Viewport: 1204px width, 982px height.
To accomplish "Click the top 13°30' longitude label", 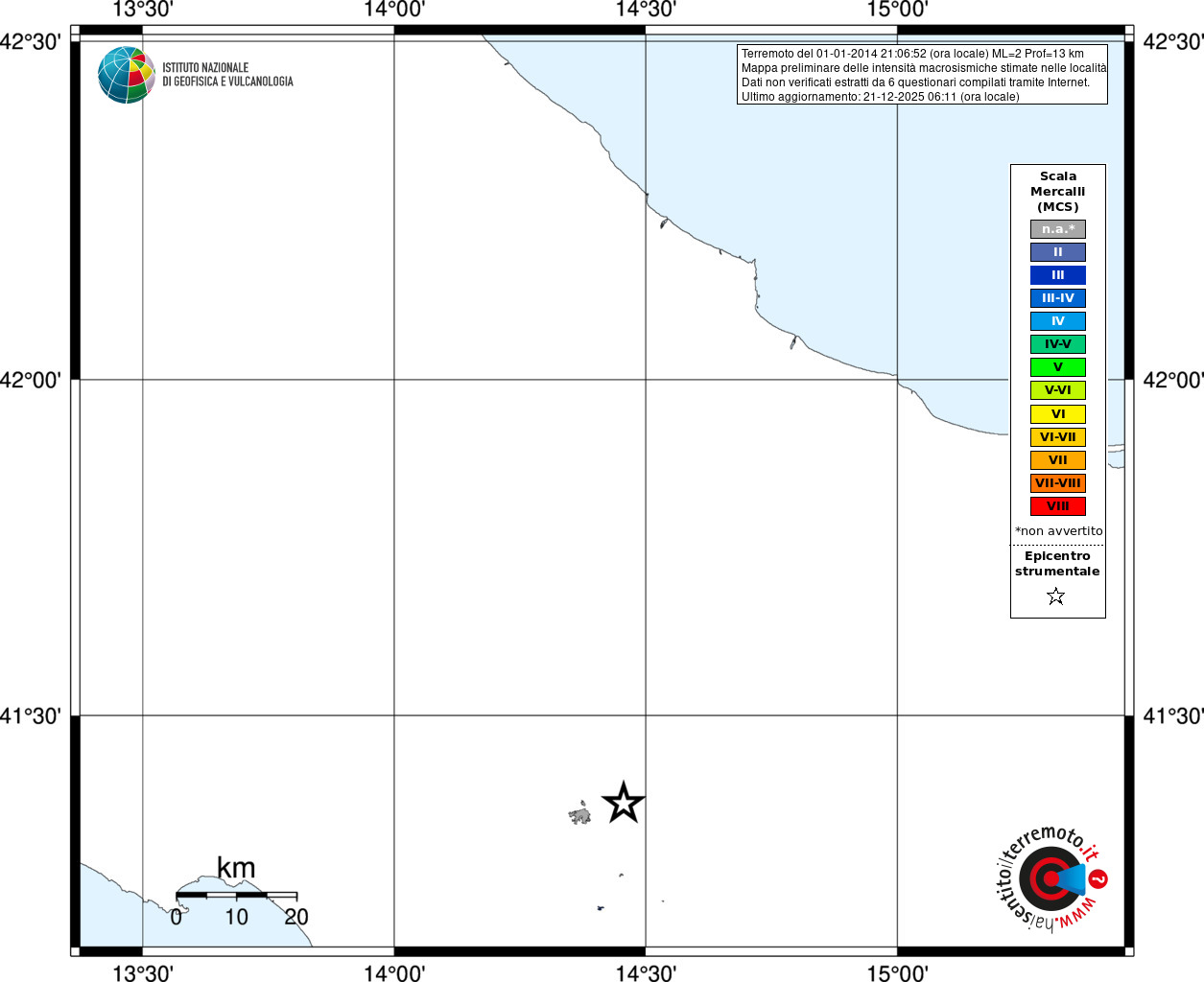I will [x=143, y=10].
